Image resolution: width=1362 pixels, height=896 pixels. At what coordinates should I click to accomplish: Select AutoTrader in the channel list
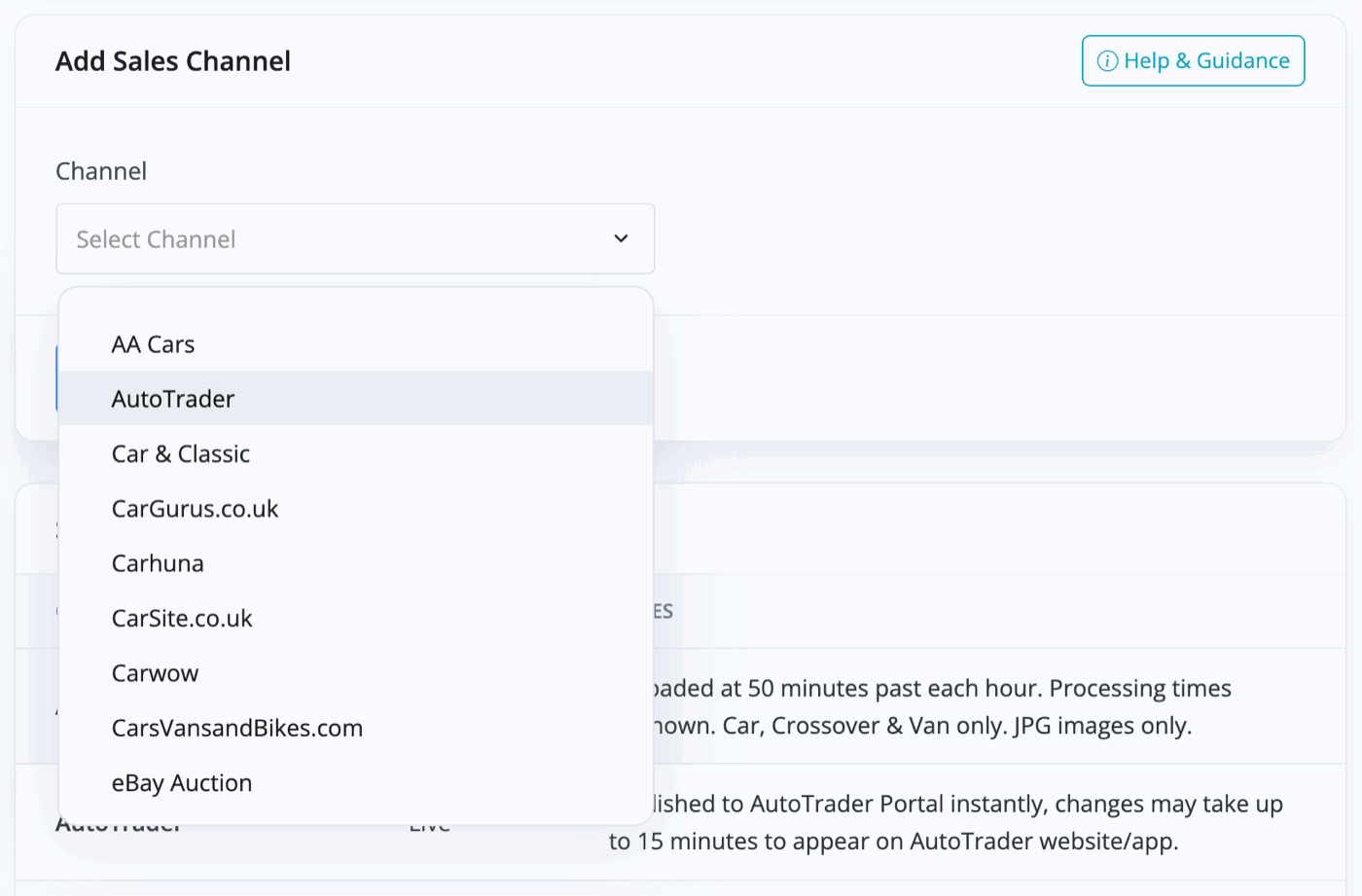click(356, 399)
